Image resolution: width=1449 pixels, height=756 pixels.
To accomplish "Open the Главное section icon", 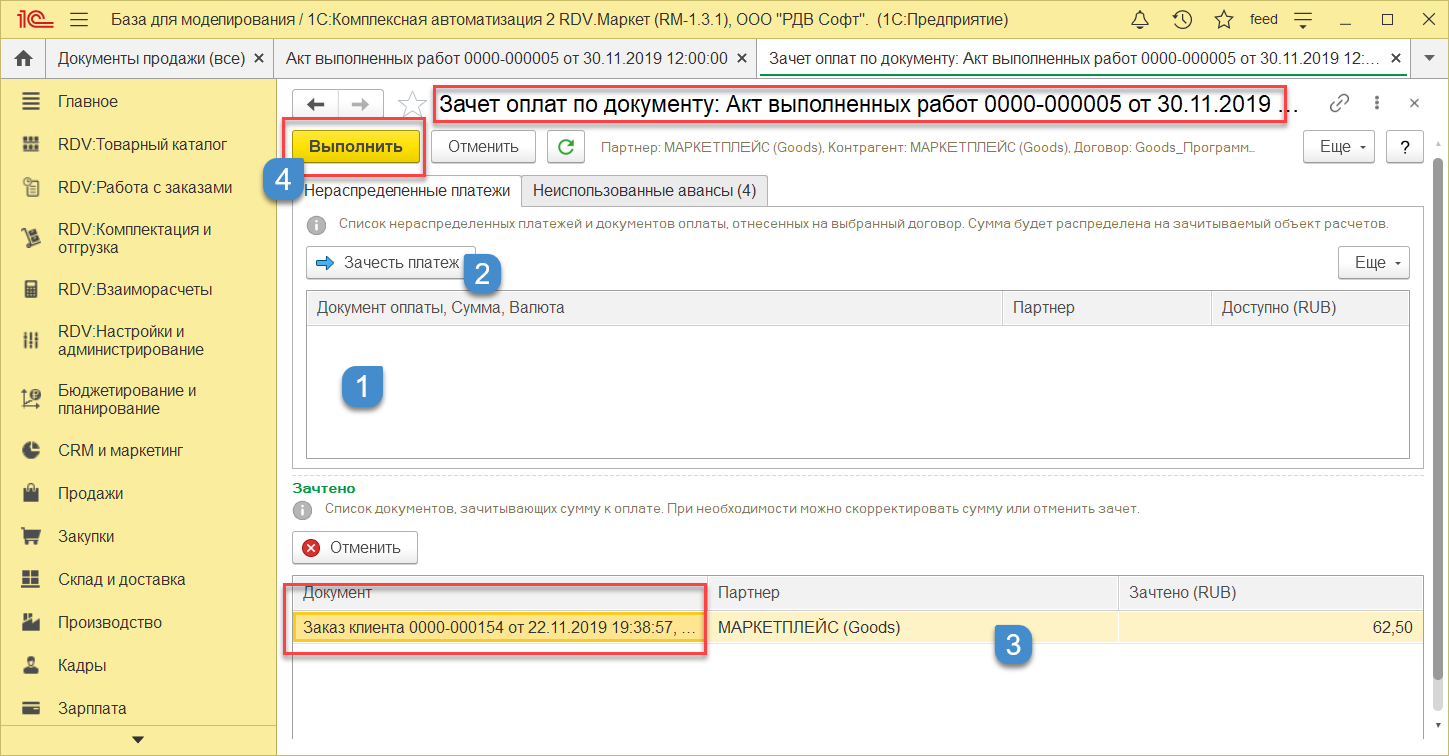I will [31, 101].
